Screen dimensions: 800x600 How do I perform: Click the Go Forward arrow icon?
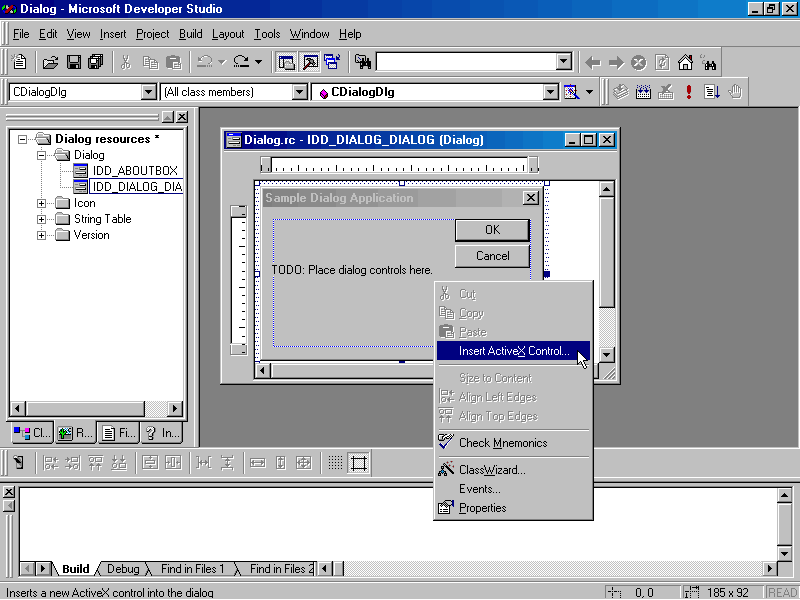616,62
